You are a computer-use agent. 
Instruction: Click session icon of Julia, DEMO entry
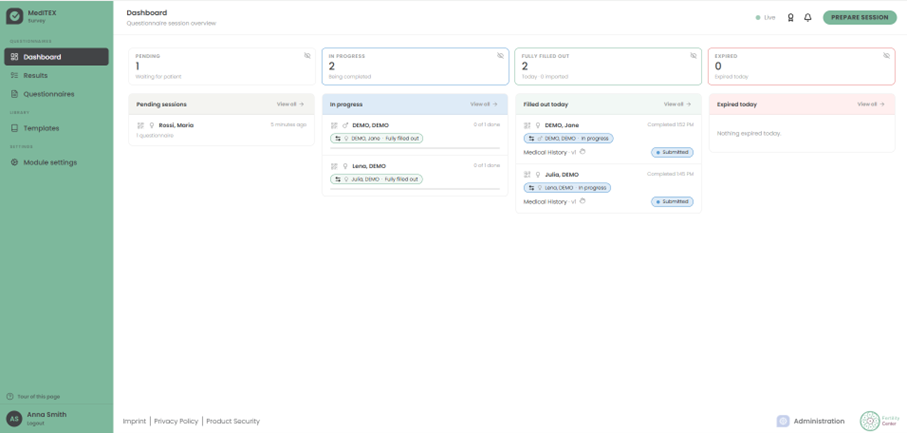[527, 174]
